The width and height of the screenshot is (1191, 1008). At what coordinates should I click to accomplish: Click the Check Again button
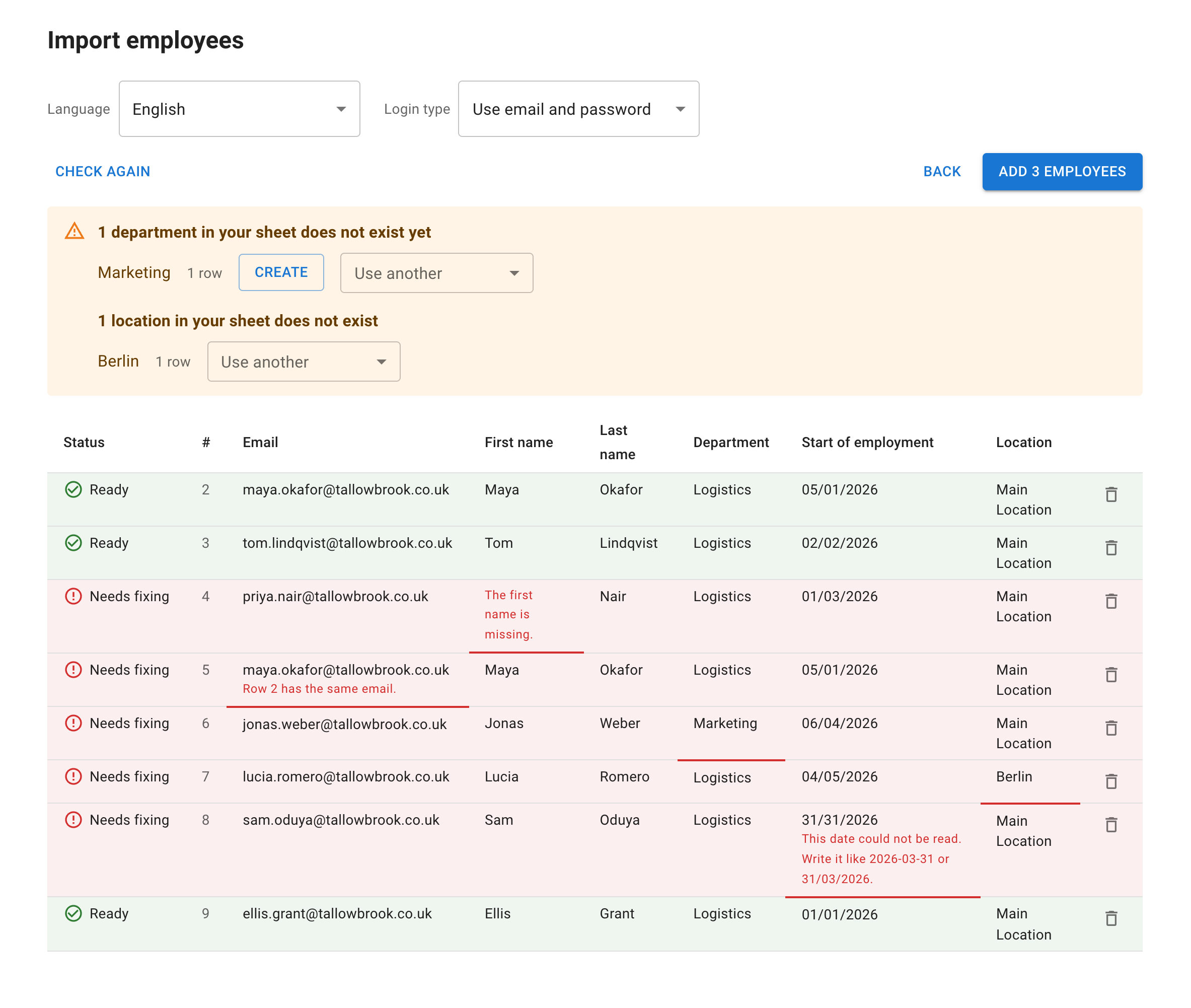(103, 171)
